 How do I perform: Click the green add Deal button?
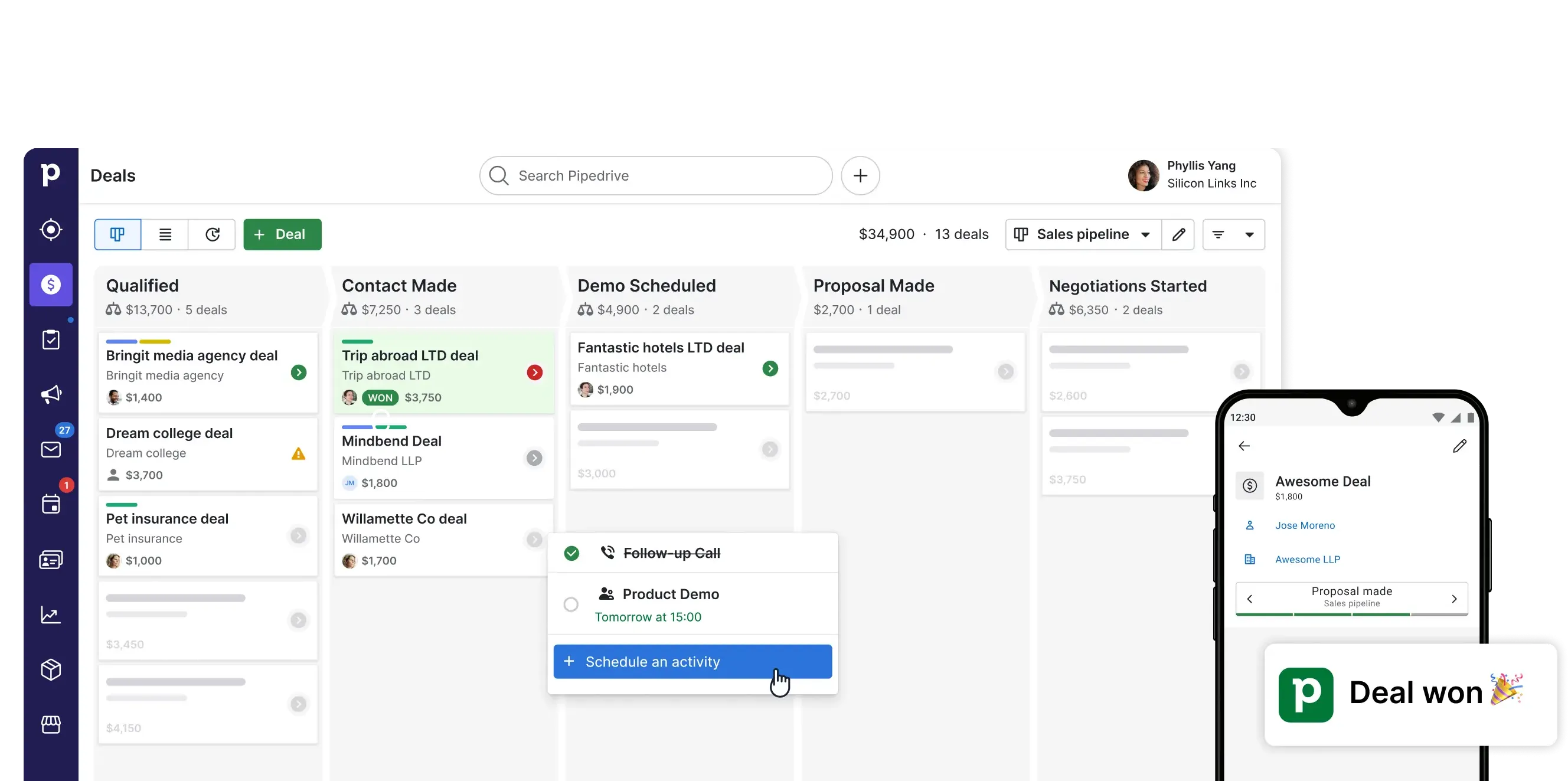tap(282, 234)
